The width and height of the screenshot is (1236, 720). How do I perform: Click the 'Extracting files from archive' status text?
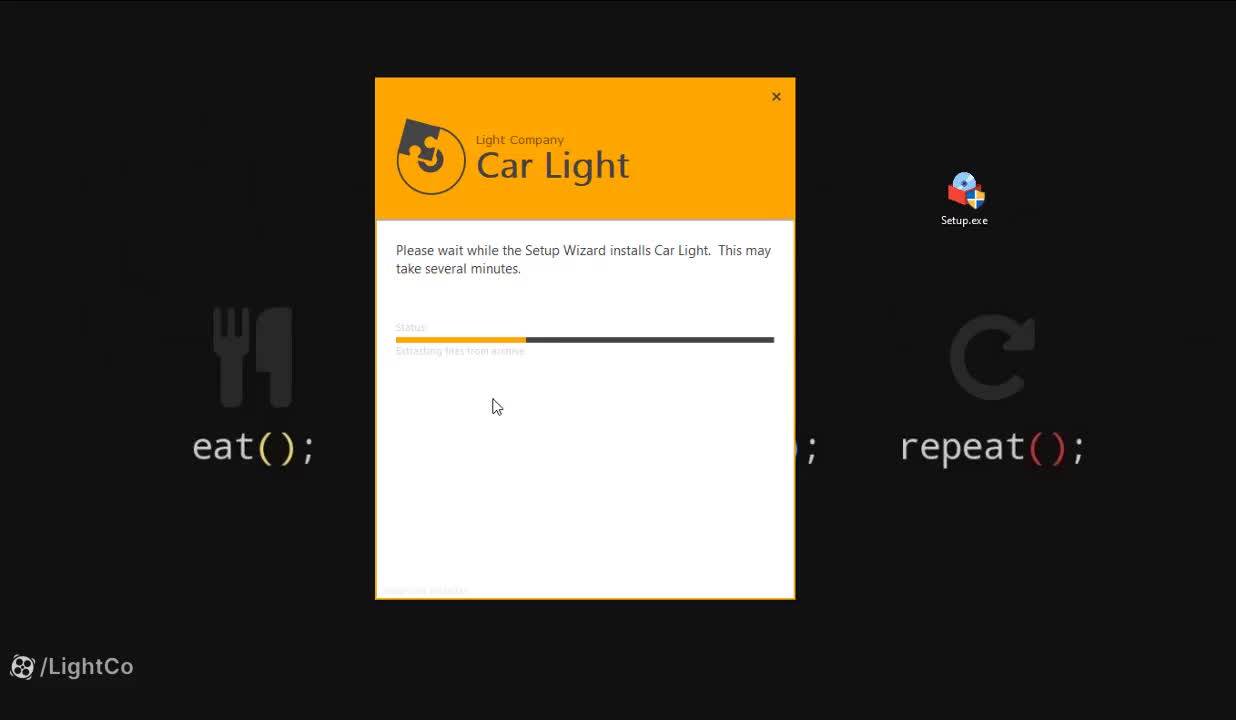[460, 351]
